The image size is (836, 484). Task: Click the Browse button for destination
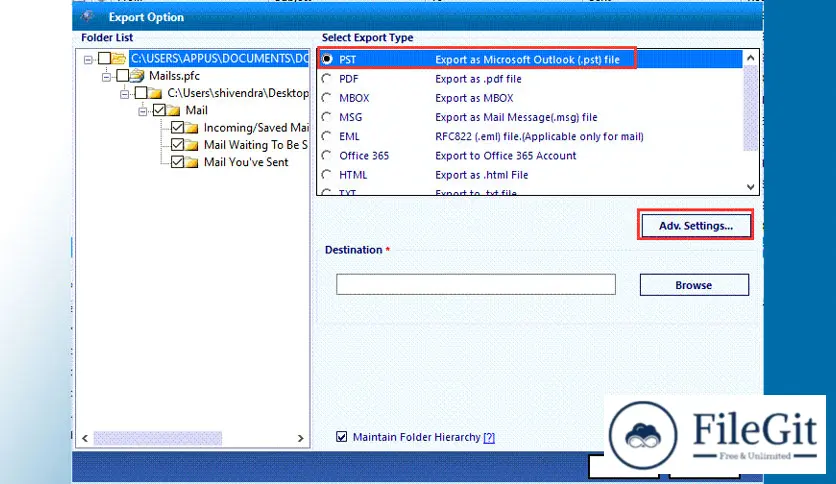(x=694, y=285)
